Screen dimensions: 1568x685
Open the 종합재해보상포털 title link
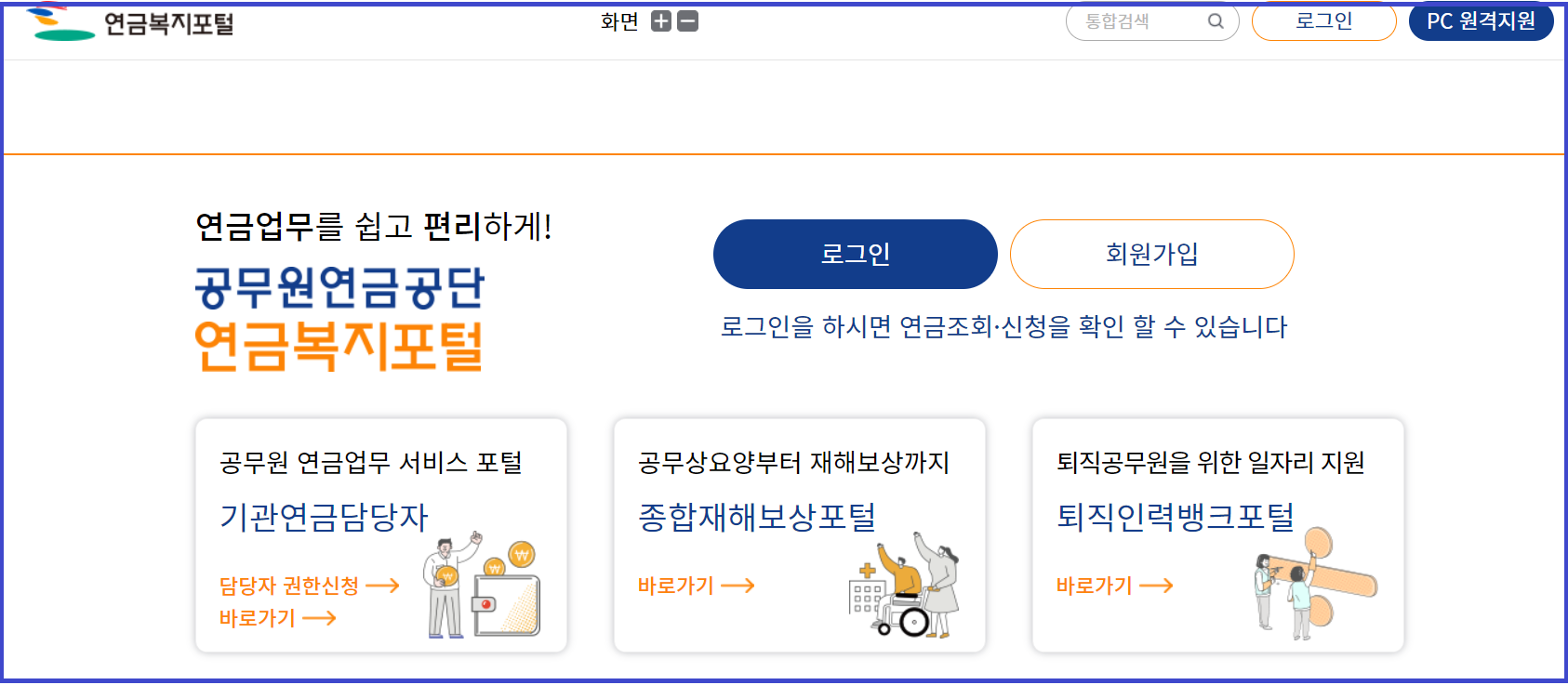pyautogui.click(x=757, y=517)
